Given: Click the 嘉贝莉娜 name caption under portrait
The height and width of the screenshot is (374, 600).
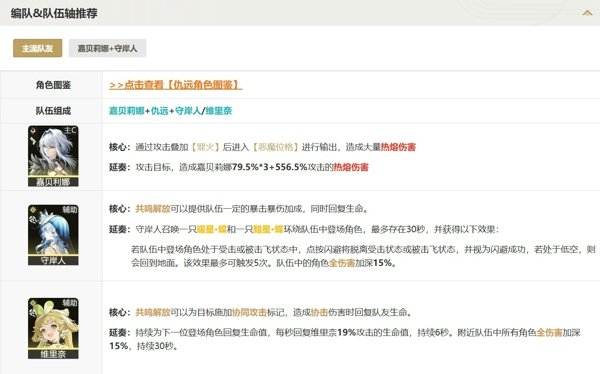Looking at the screenshot, I should tap(53, 182).
